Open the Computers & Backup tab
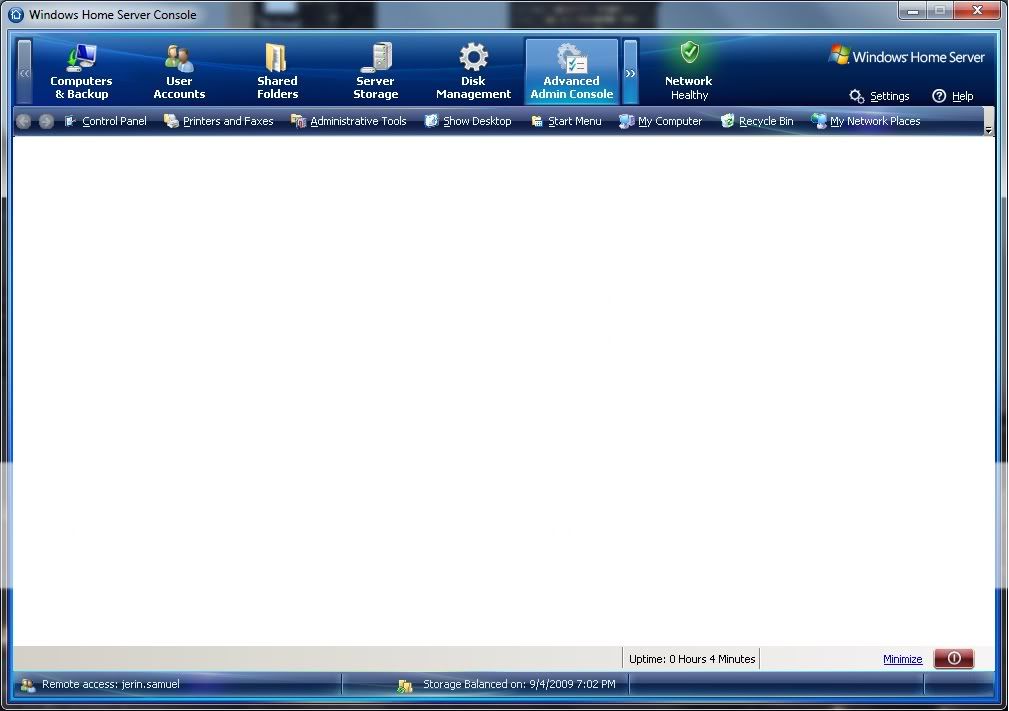 tap(81, 71)
